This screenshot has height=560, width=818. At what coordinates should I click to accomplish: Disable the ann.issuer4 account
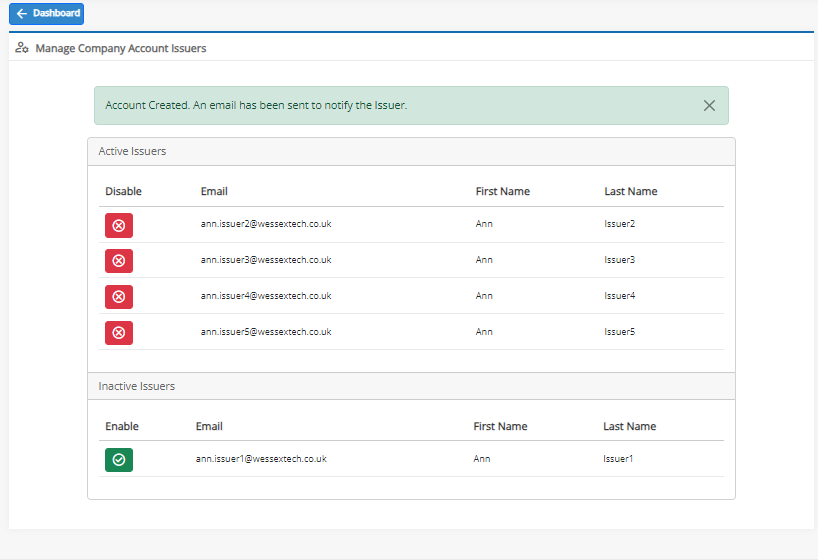click(x=119, y=296)
